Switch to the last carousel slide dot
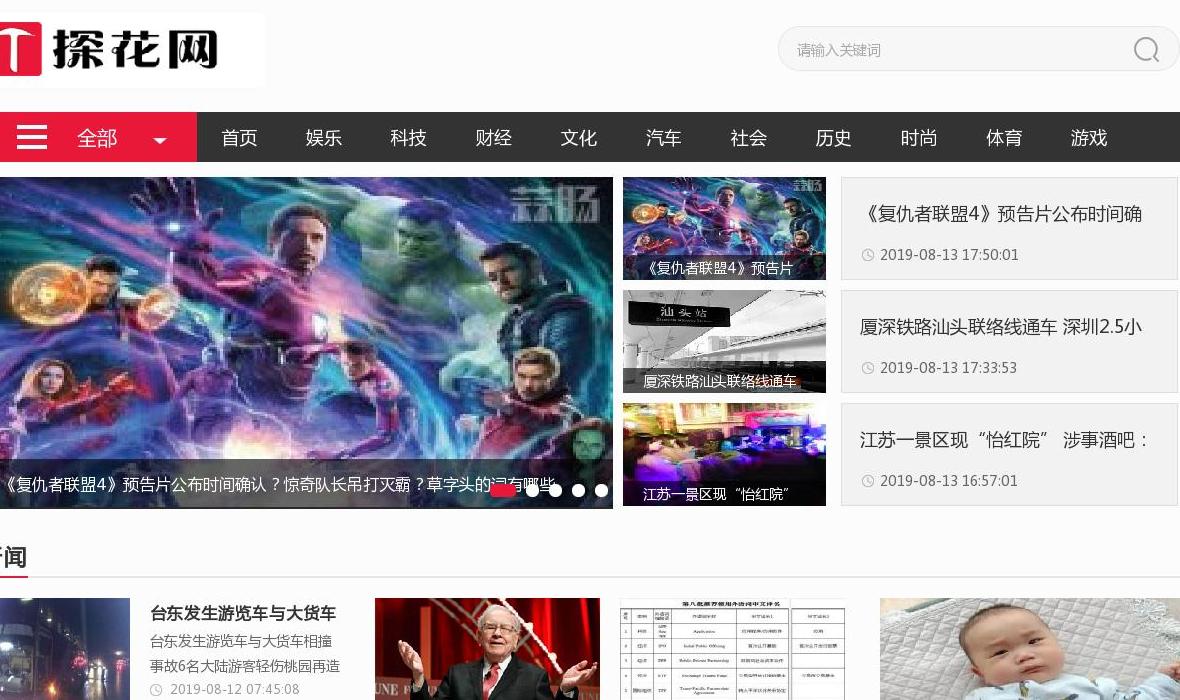1180x700 pixels. 601,490
